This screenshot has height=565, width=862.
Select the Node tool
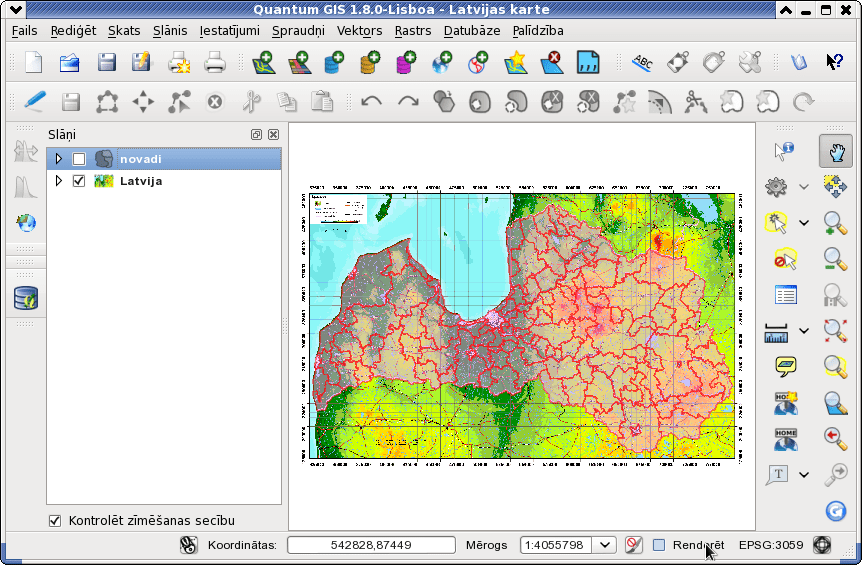click(x=179, y=102)
